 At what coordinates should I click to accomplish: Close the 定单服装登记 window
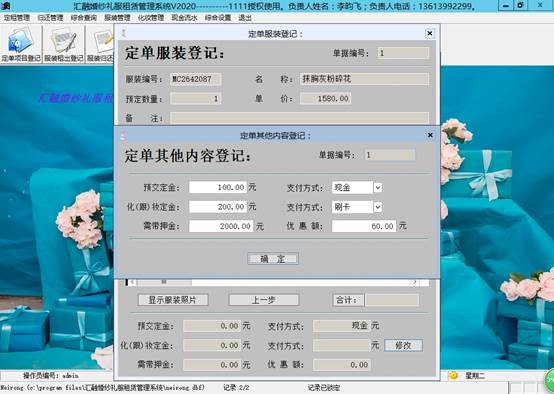coord(430,33)
